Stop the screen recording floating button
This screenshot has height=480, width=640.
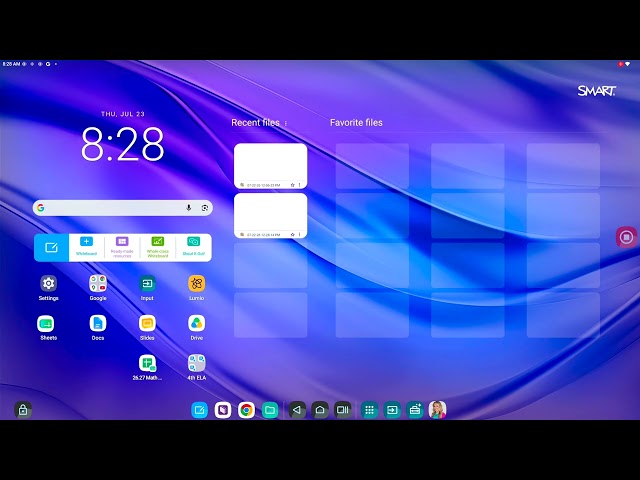[x=627, y=237]
